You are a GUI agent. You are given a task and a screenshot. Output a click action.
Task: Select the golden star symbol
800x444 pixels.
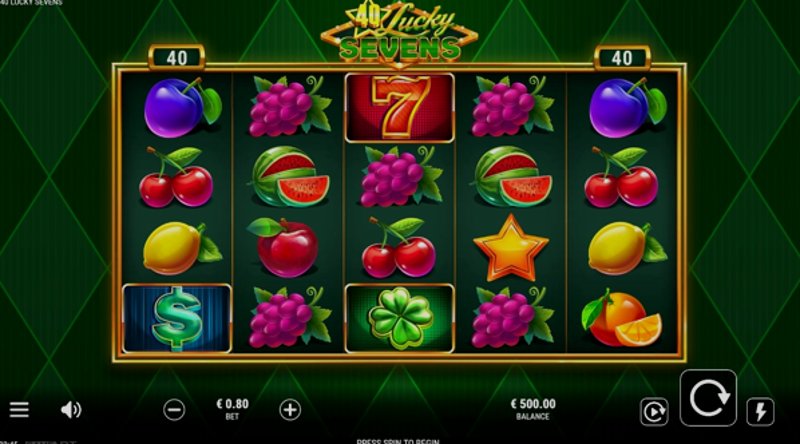[x=511, y=248]
